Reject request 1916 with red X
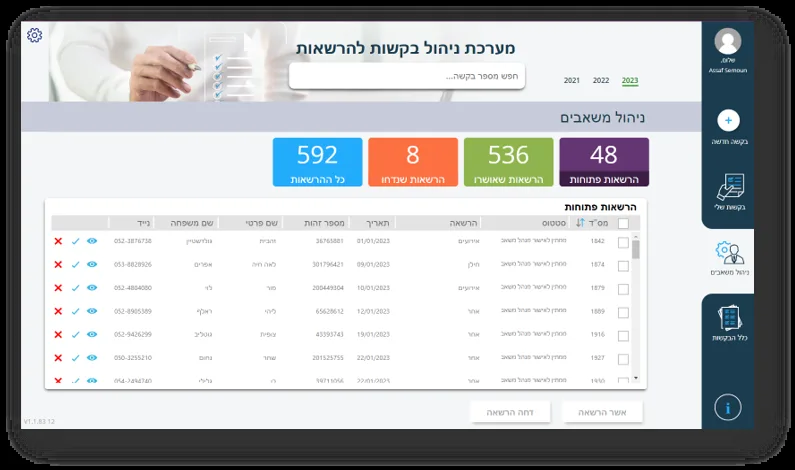The height and width of the screenshot is (470, 795). (58, 335)
